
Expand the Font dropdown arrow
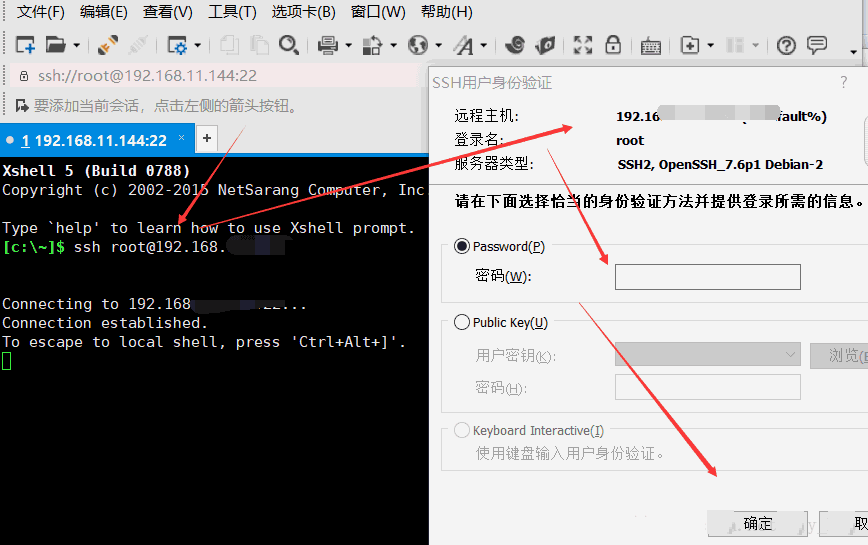click(x=484, y=45)
